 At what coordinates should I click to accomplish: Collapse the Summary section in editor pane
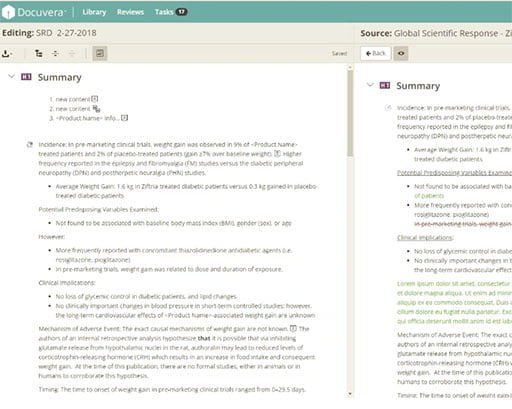tap(11, 77)
